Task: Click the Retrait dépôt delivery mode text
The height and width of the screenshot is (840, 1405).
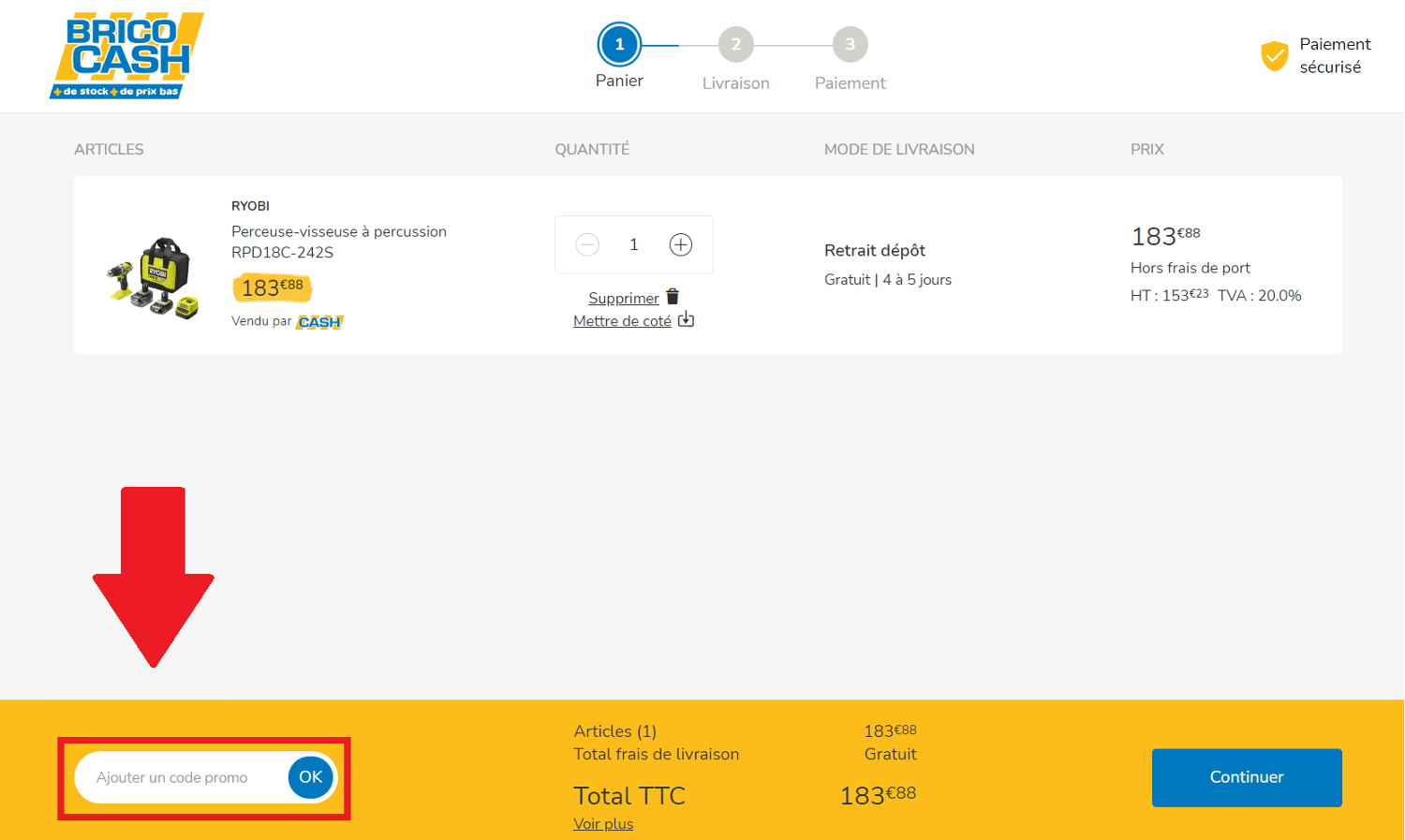Action: coord(875,250)
